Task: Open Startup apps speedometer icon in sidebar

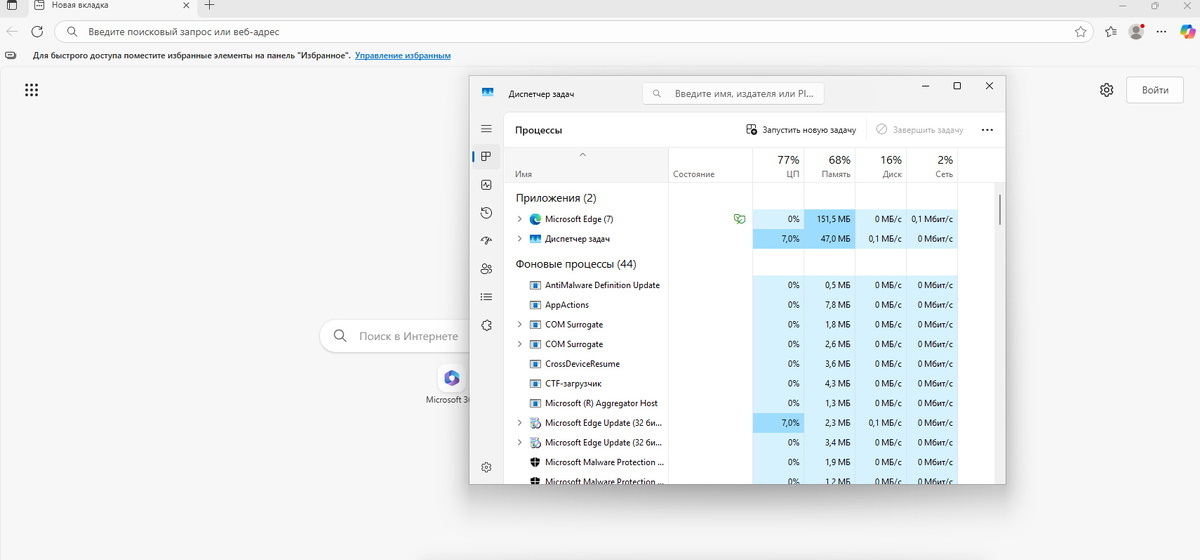Action: coord(486,241)
